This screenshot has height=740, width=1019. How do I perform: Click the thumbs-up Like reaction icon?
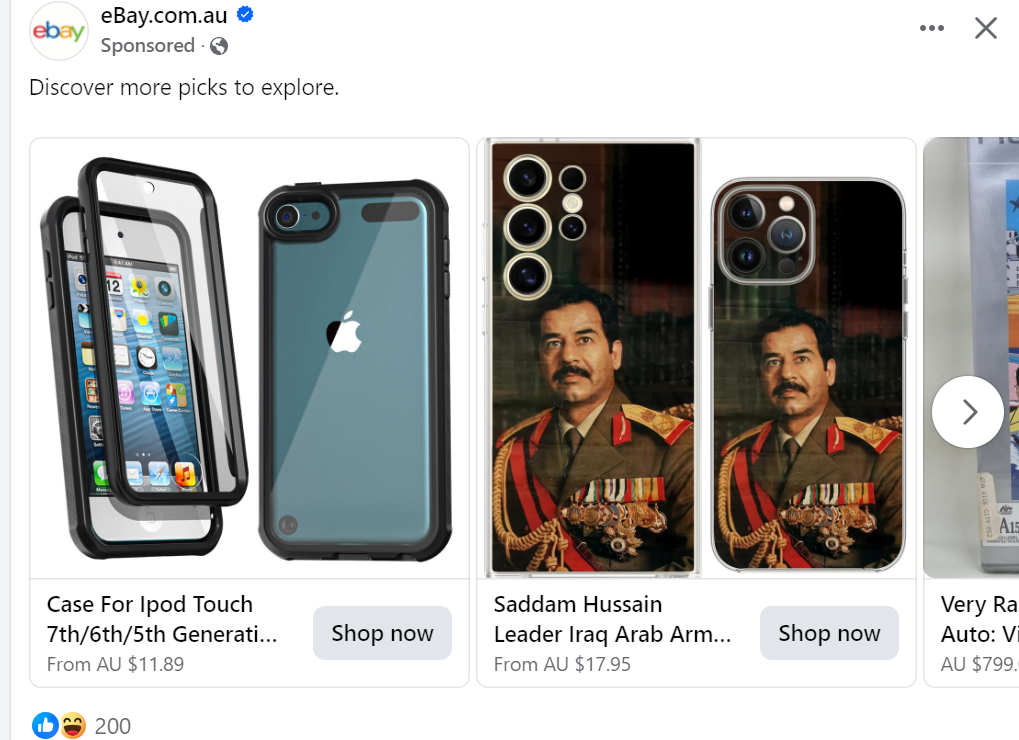point(45,725)
